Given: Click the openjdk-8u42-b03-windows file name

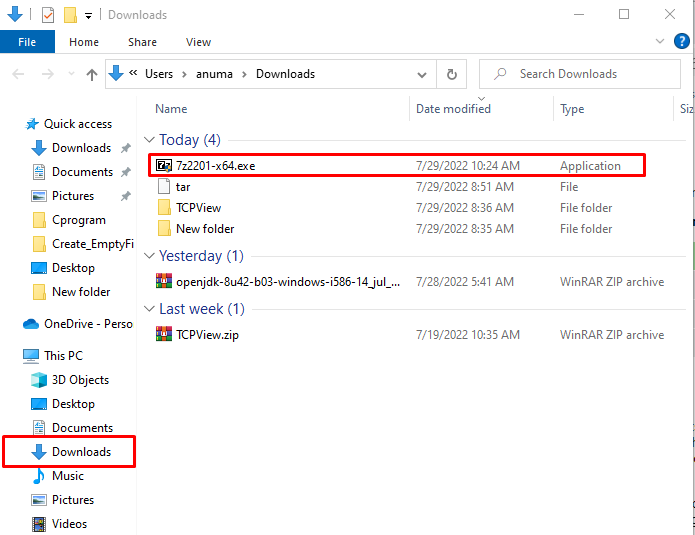Looking at the screenshot, I should [x=288, y=282].
